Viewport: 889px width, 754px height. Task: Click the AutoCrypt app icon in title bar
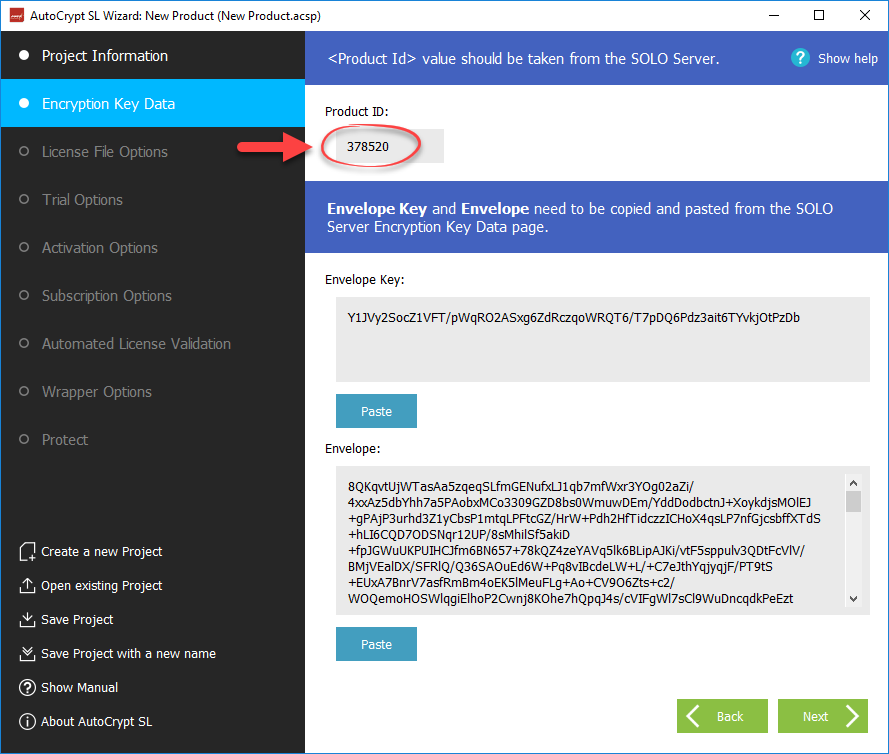(16, 15)
